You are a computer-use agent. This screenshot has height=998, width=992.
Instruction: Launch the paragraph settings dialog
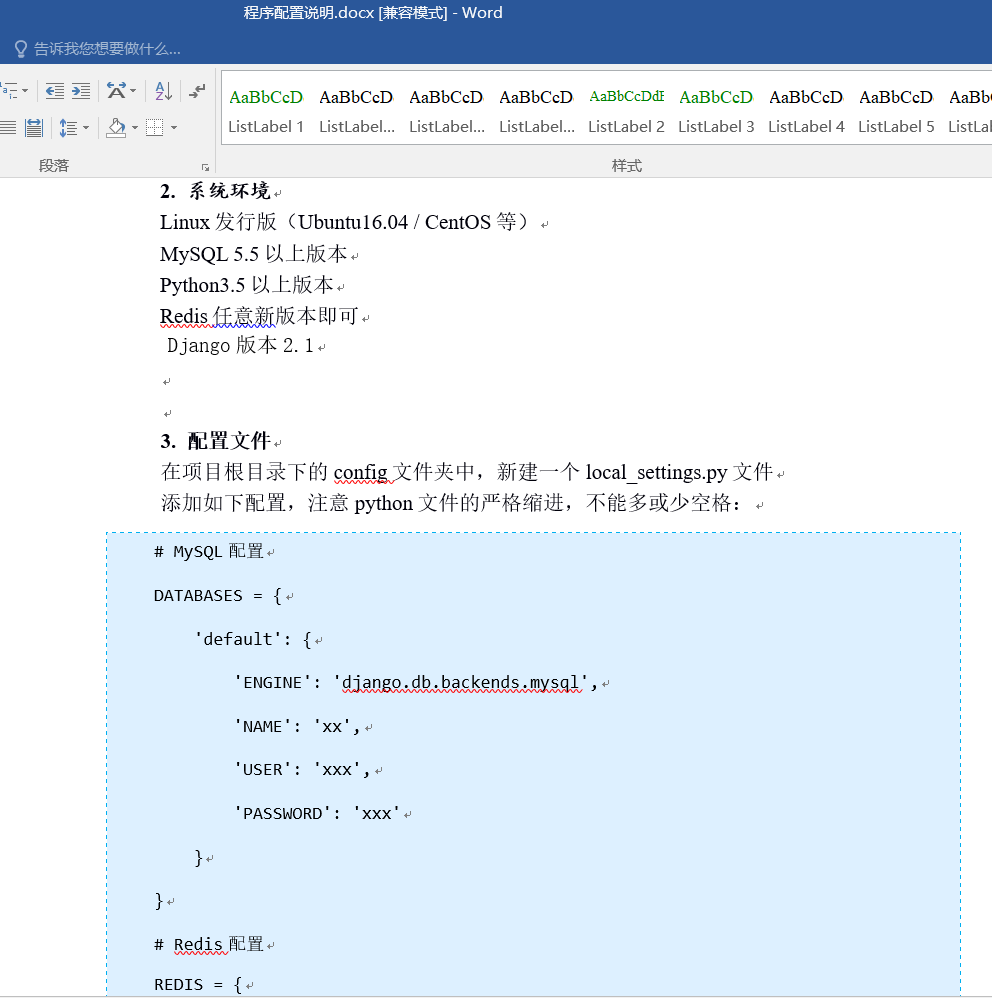point(206,167)
